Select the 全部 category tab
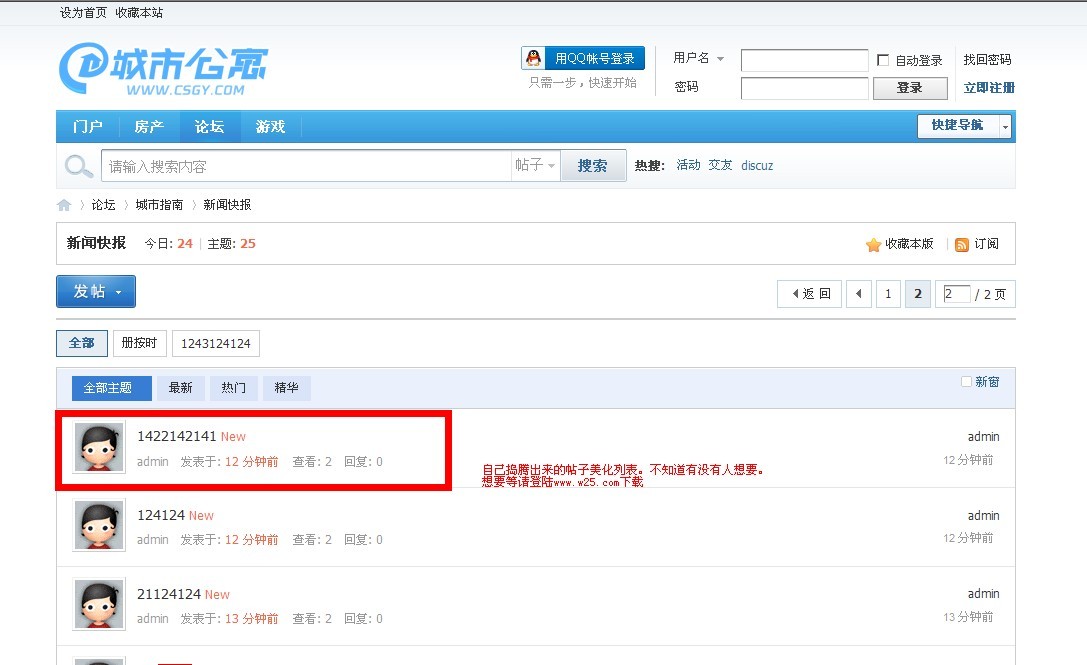 82,343
